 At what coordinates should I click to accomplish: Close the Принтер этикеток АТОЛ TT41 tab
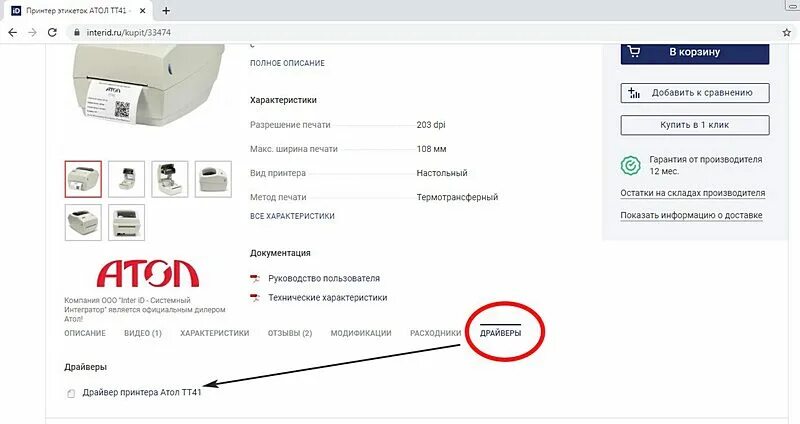coord(143,10)
